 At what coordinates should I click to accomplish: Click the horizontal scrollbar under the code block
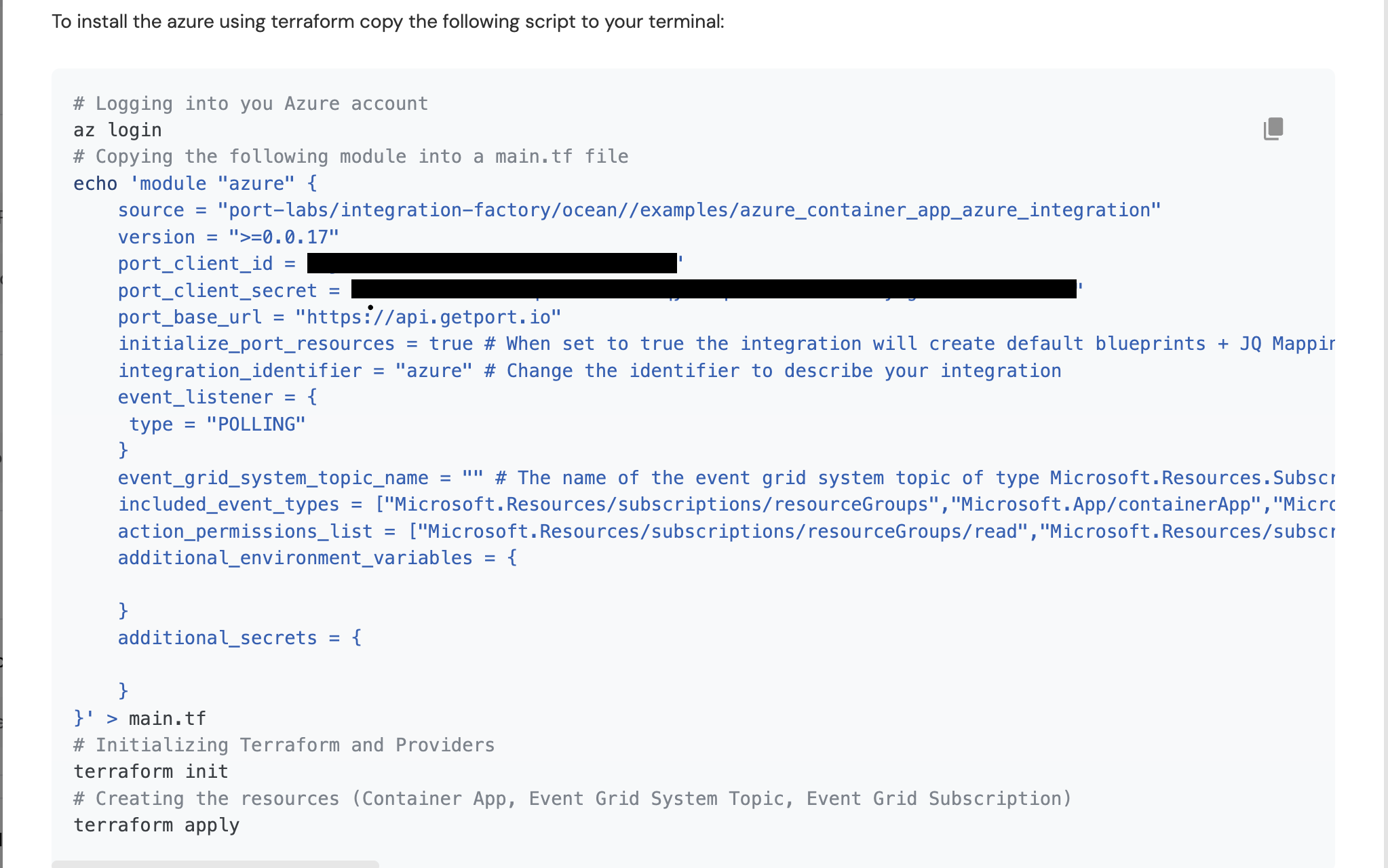[215, 864]
